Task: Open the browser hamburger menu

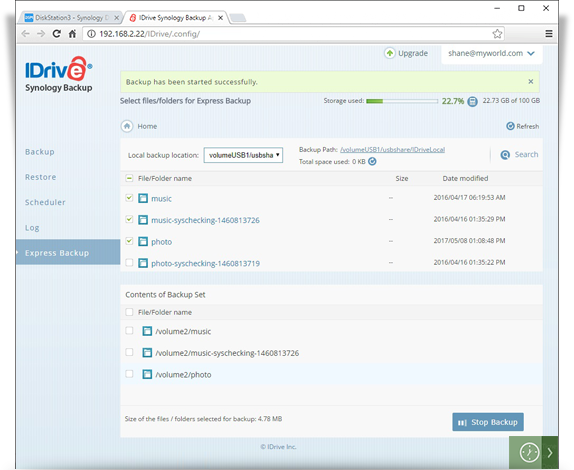Action: point(549,34)
